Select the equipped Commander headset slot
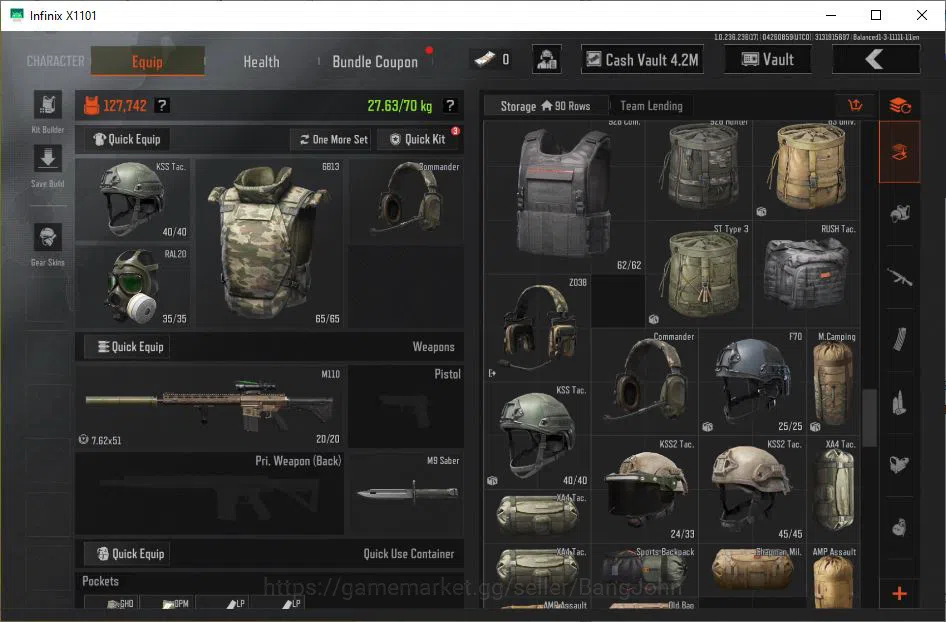 (406, 201)
